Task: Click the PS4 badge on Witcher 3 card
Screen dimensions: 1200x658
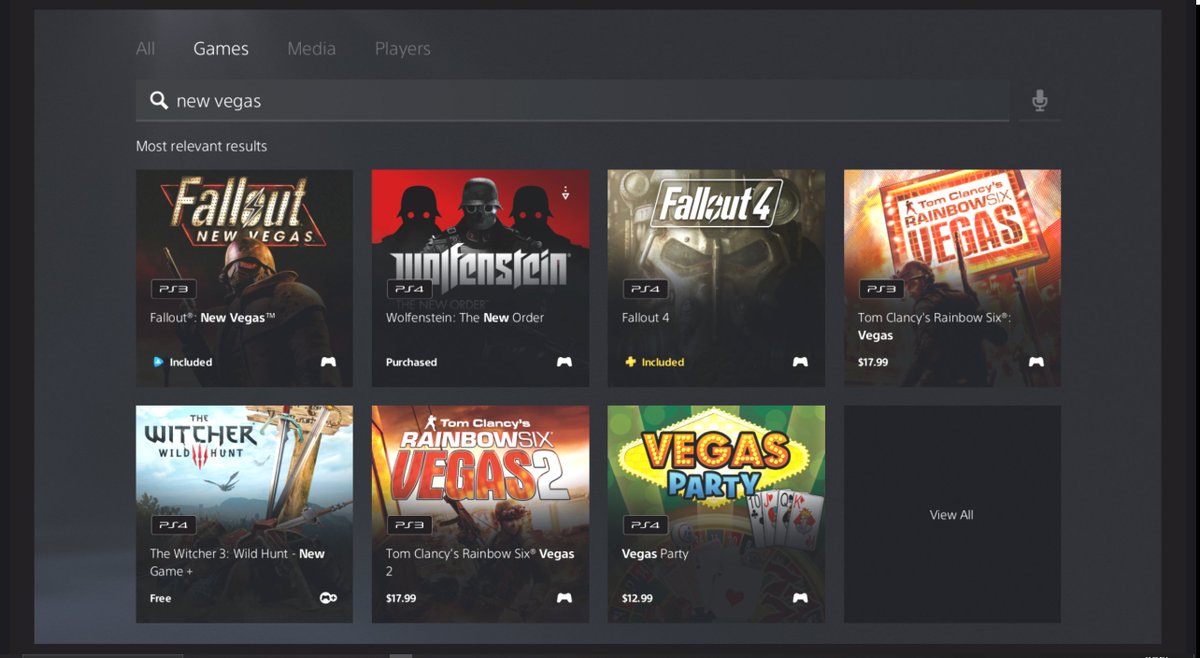Action: [173, 525]
